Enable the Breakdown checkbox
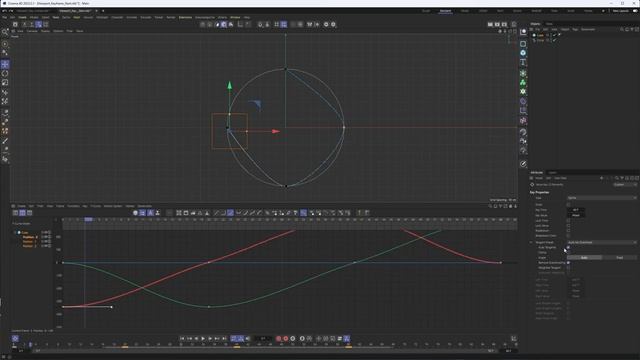 pyautogui.click(x=568, y=231)
